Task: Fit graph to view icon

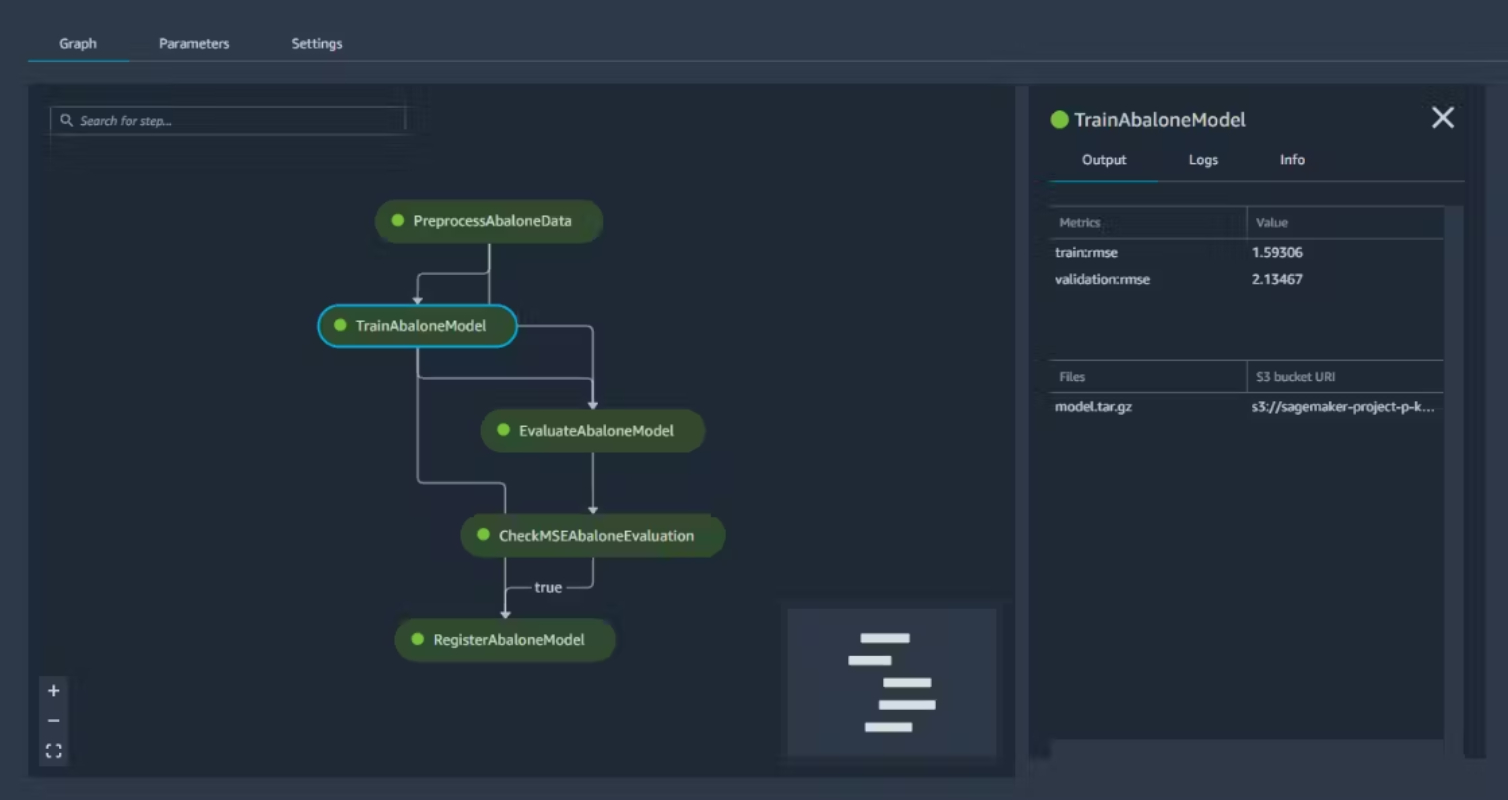Action: 54,751
